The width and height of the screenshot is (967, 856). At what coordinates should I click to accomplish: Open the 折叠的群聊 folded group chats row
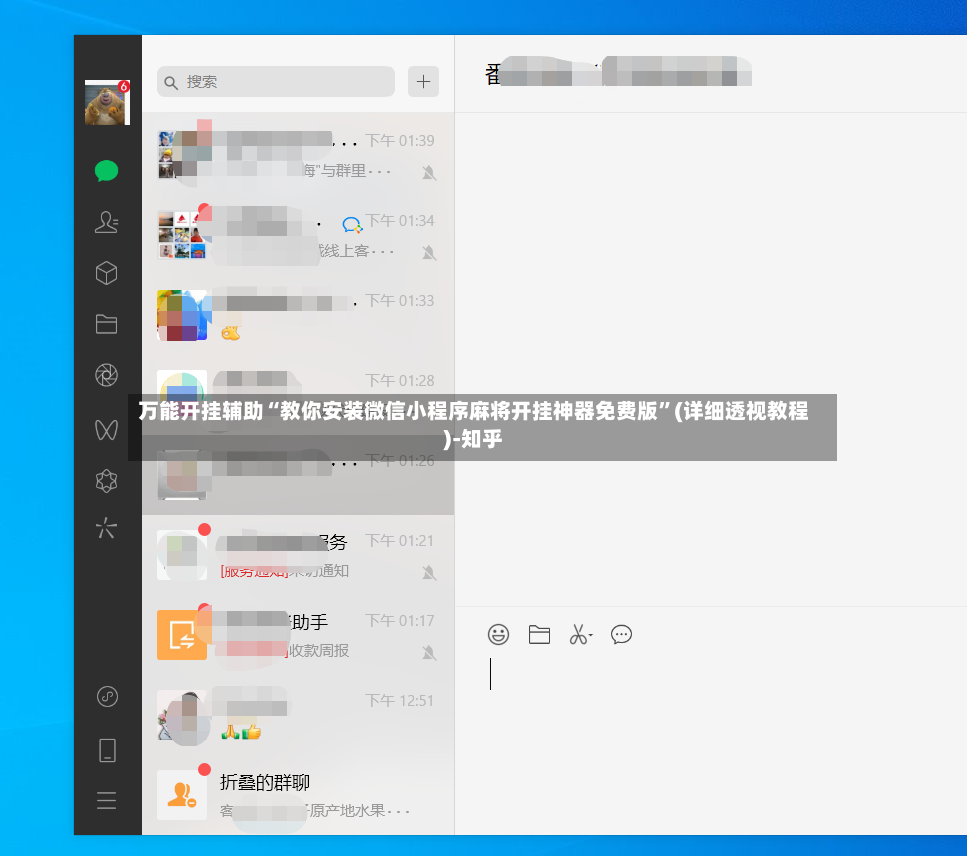298,796
